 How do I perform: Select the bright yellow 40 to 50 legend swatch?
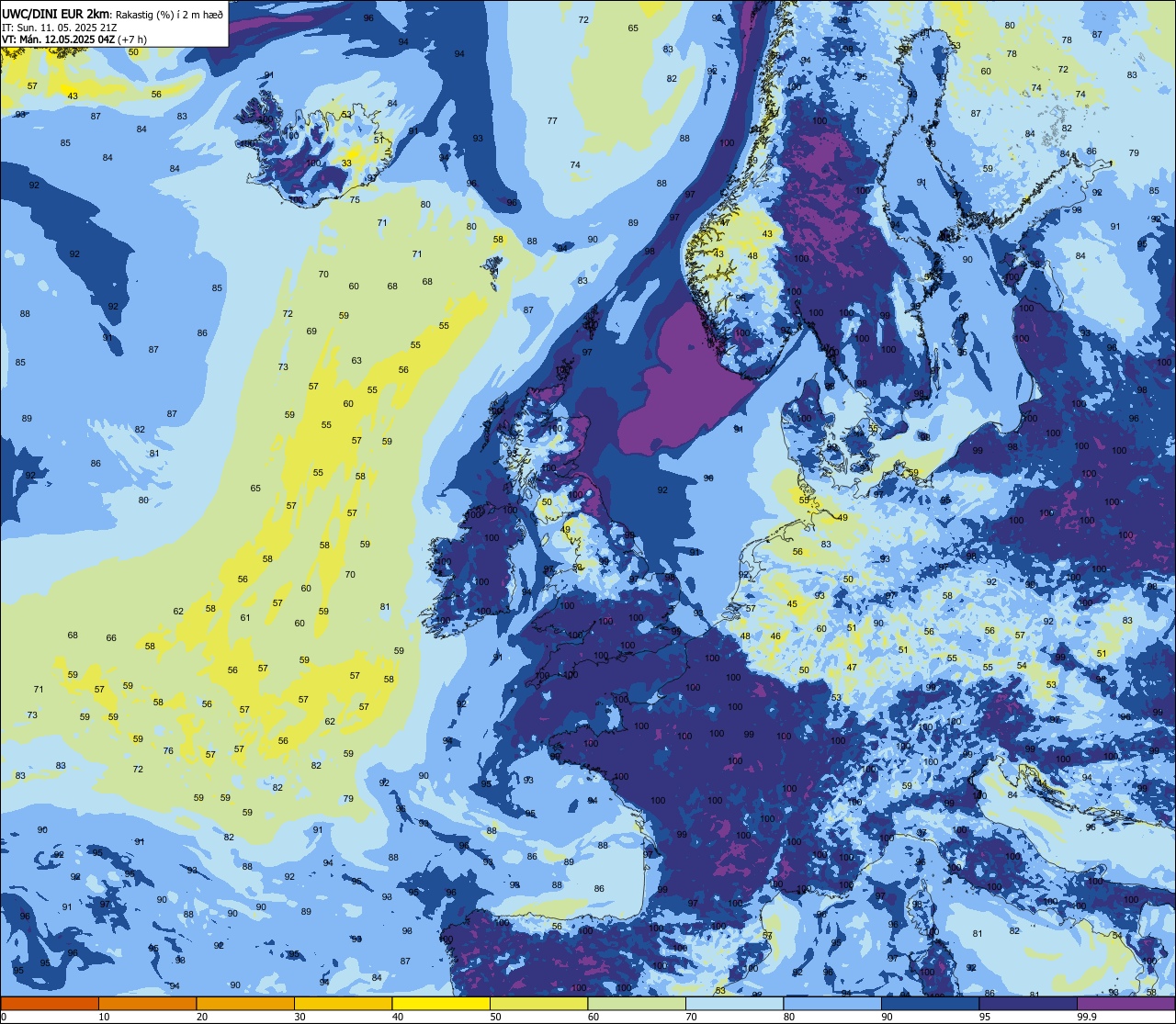pos(441,1003)
